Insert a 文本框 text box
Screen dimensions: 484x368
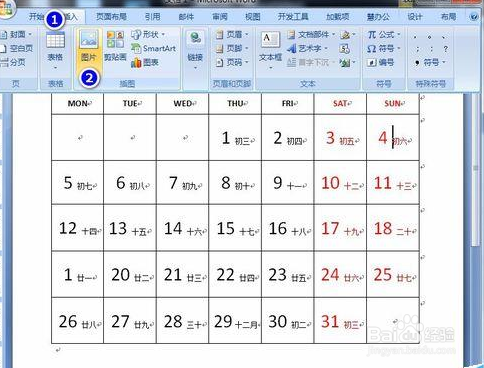(270, 50)
